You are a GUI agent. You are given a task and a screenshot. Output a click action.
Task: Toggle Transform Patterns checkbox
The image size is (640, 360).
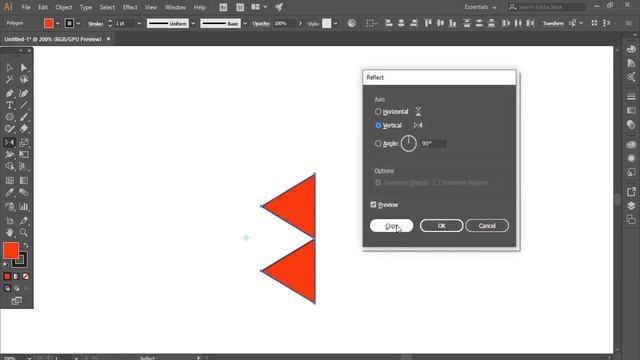[437, 182]
